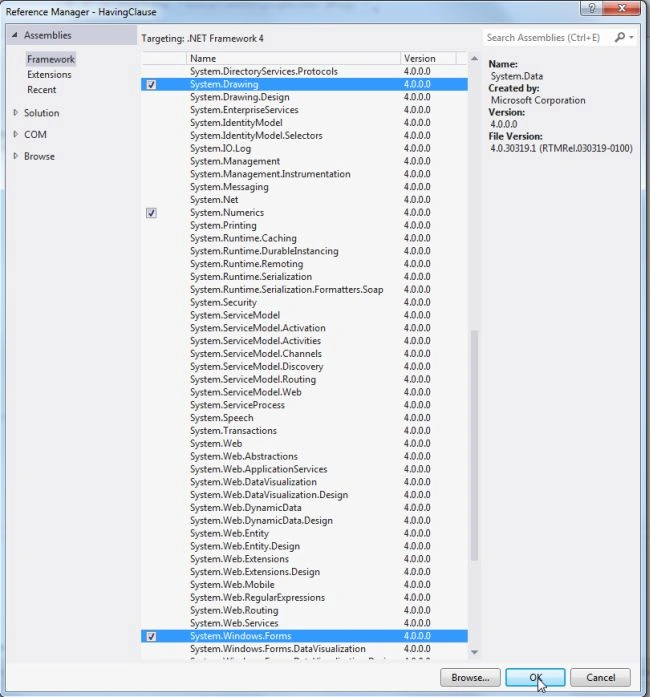Click the search magnifier icon
This screenshot has height=697, width=650.
(x=620, y=37)
